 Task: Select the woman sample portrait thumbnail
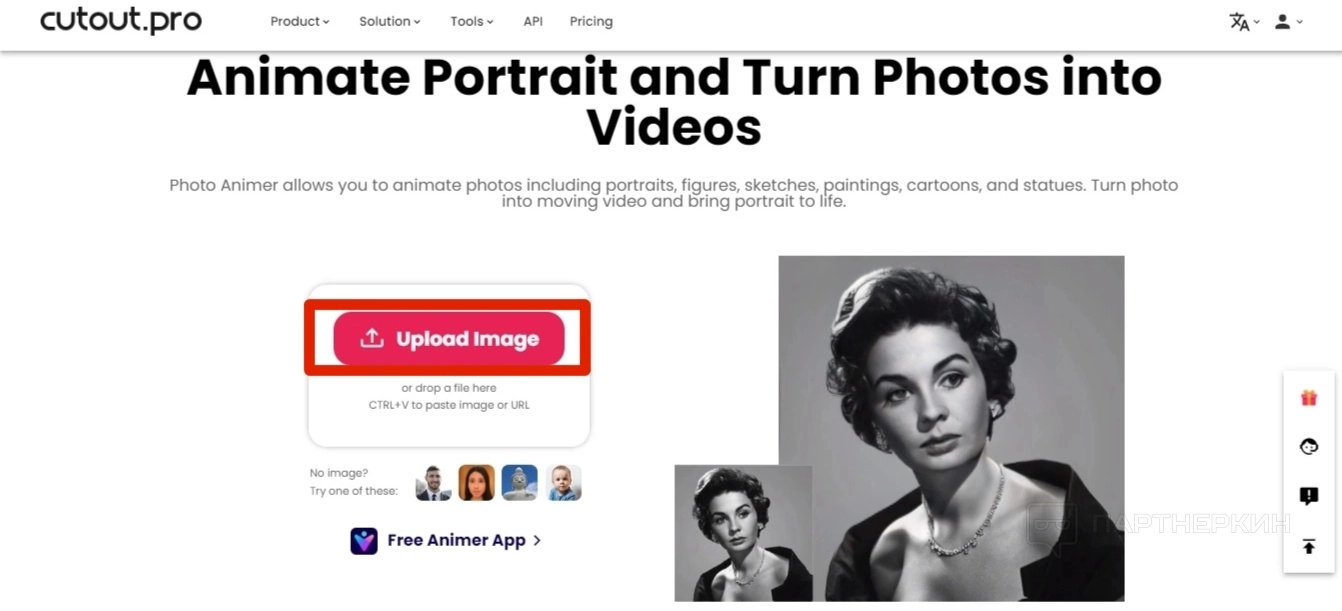[477, 483]
